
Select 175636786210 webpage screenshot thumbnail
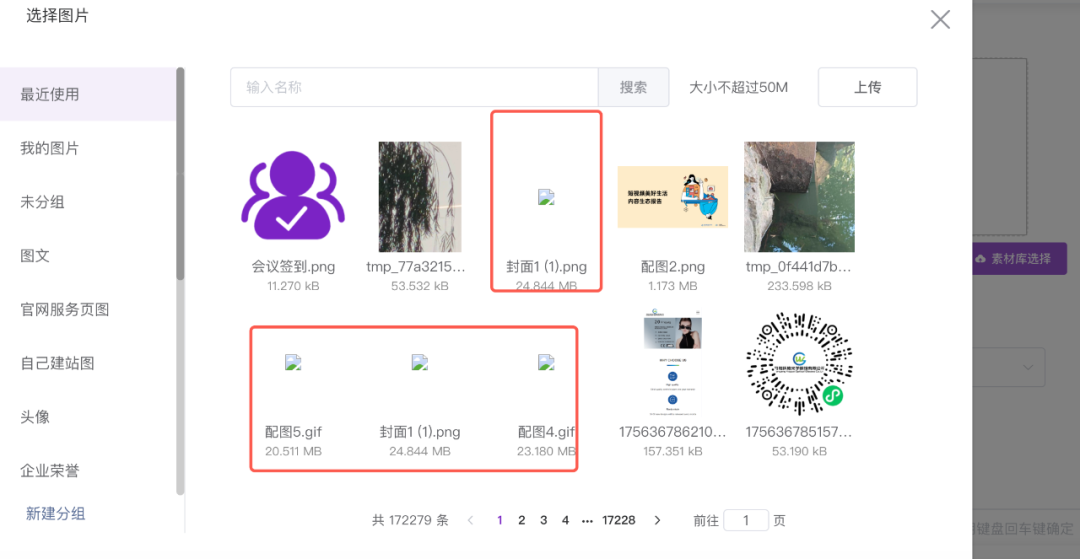pyautogui.click(x=673, y=363)
